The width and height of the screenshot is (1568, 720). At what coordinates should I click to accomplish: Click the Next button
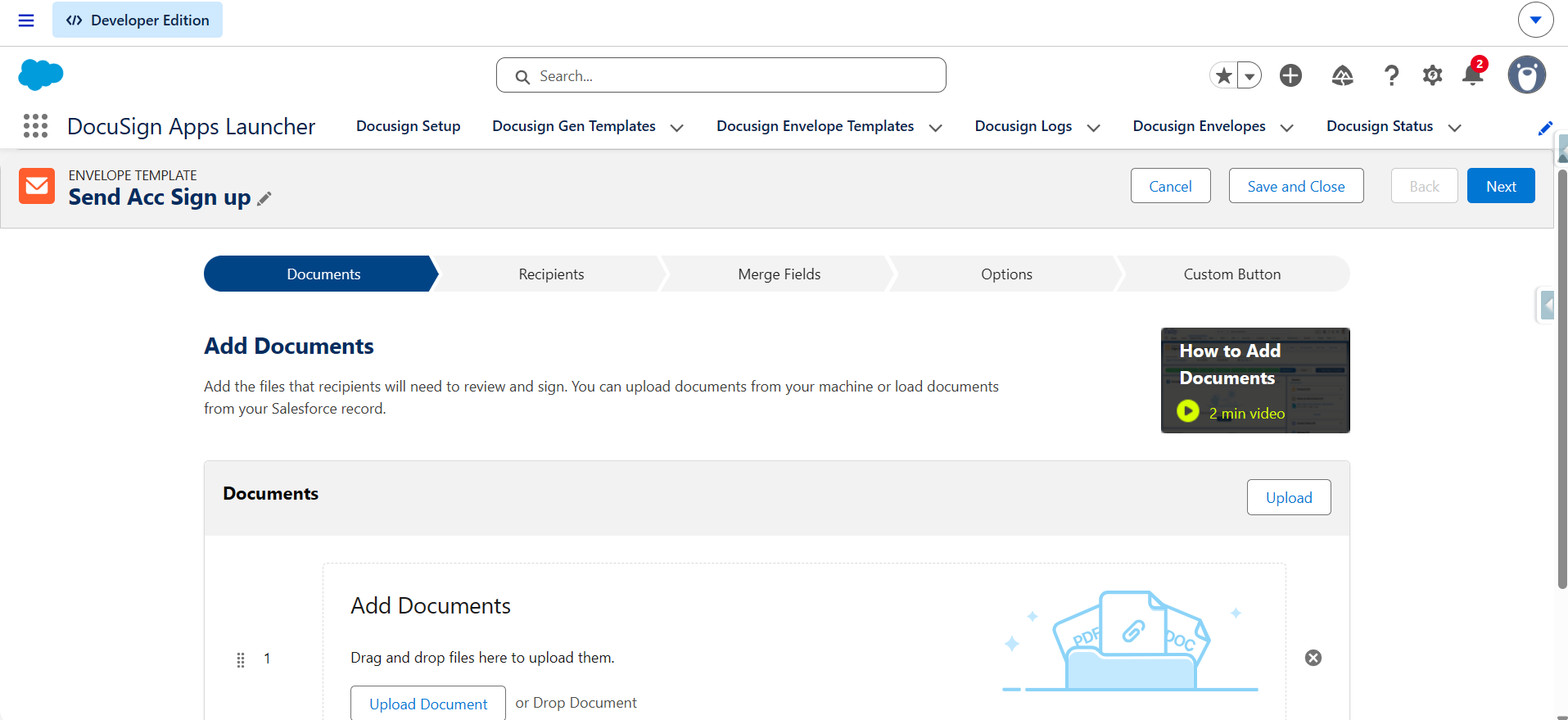(1501, 186)
